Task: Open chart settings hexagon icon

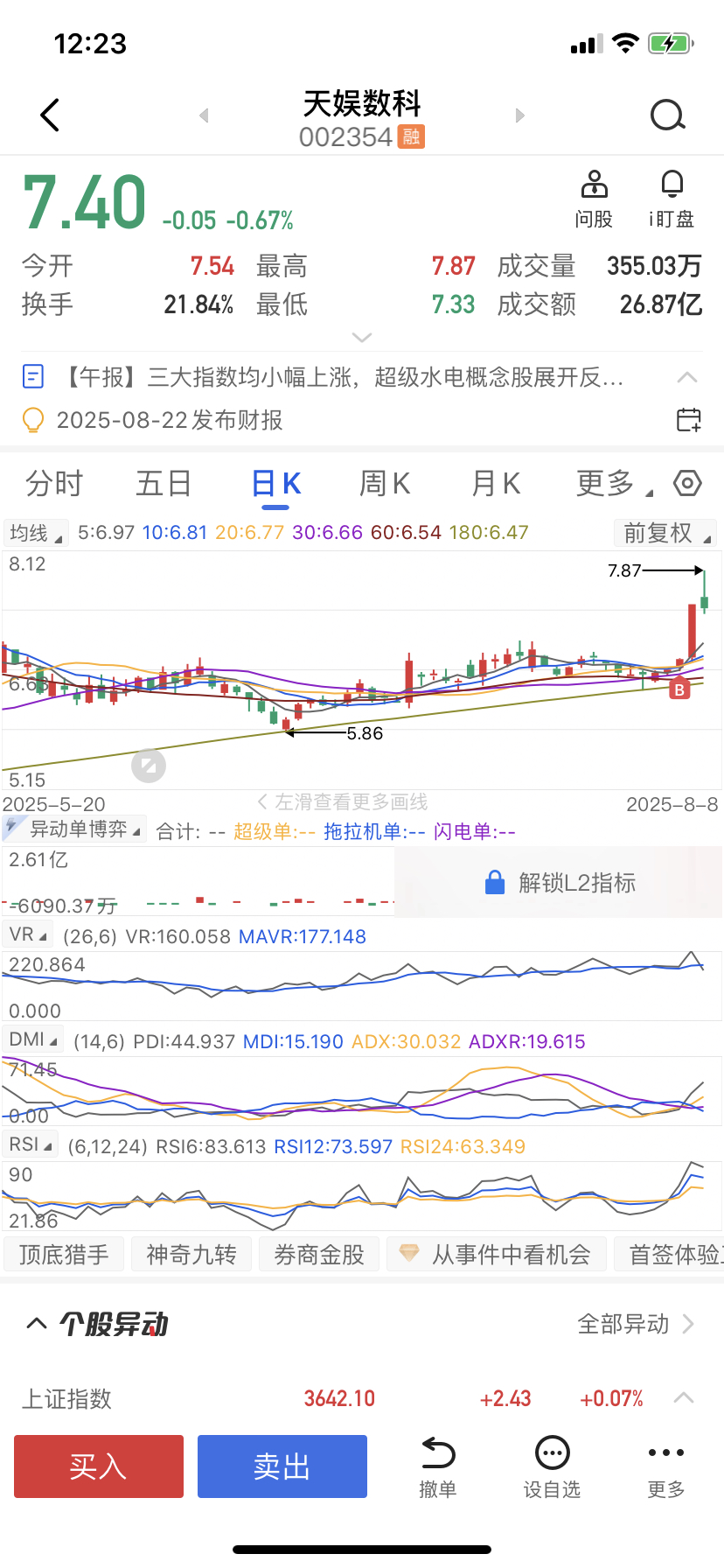Action: click(x=687, y=483)
